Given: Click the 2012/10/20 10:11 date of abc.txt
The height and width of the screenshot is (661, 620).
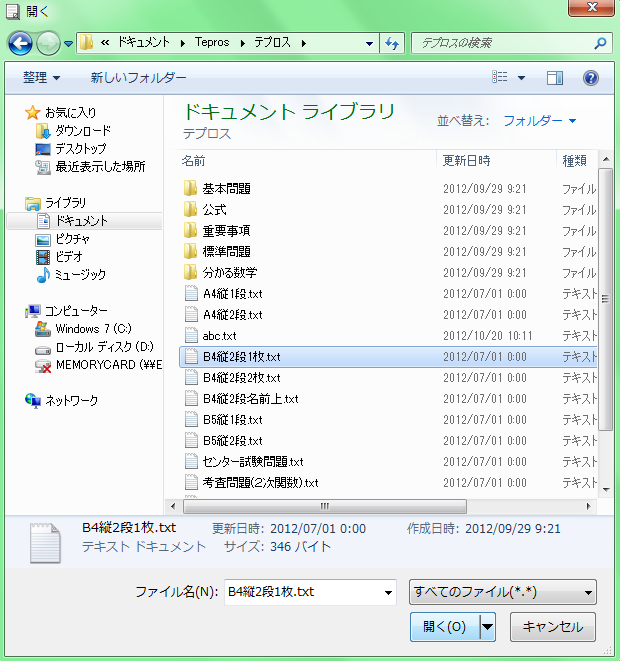Looking at the screenshot, I should pyautogui.click(x=488, y=336).
